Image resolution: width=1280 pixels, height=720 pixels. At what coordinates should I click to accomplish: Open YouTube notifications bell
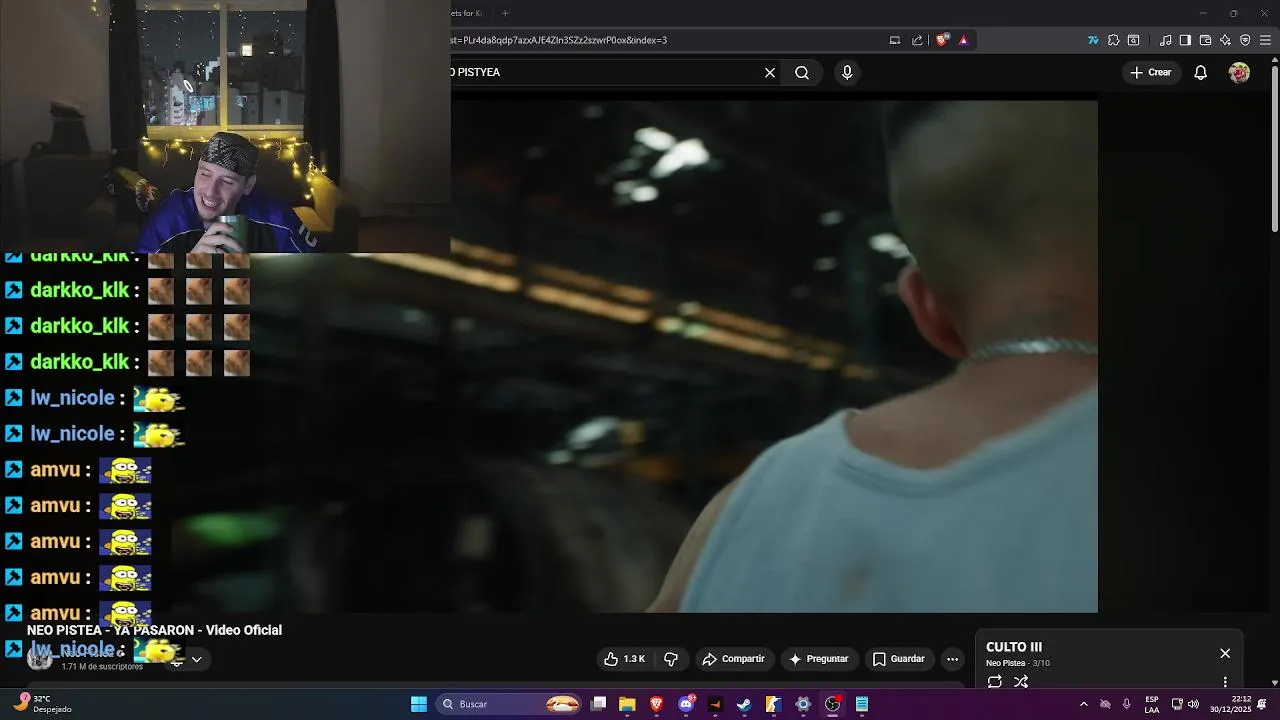(1201, 72)
